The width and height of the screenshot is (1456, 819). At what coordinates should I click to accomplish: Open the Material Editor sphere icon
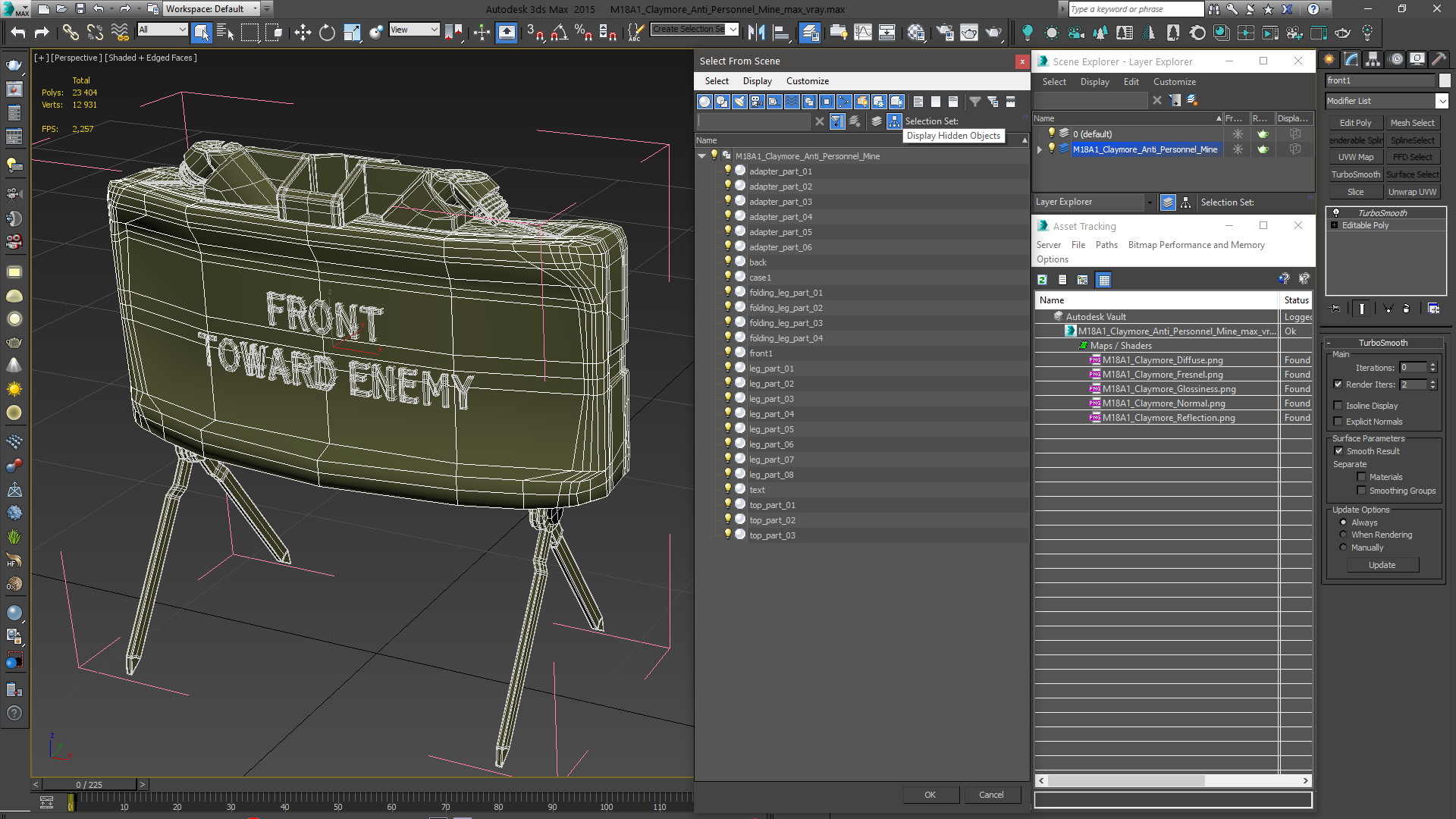coord(916,32)
